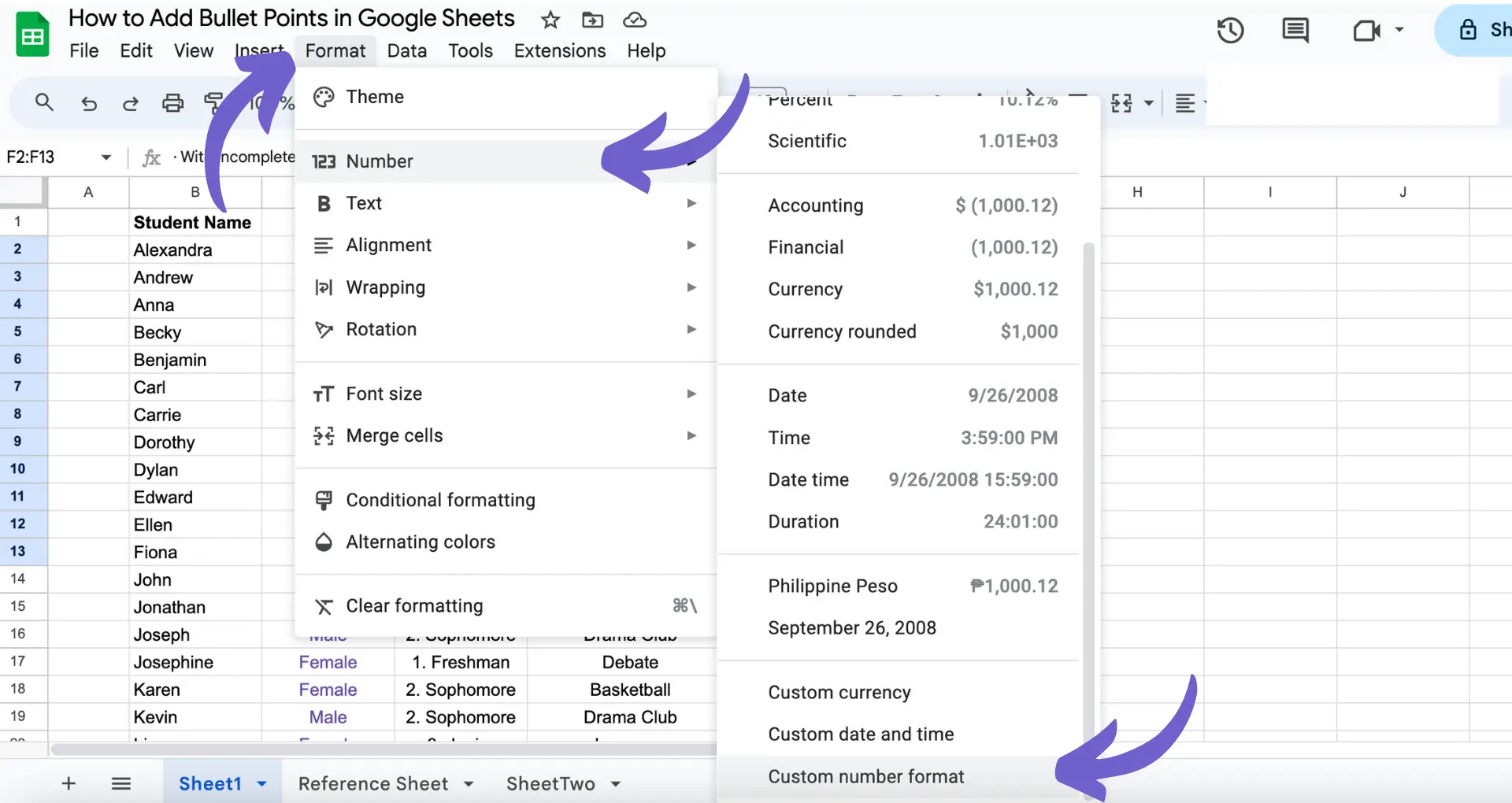This screenshot has height=803, width=1512.
Task: Select Clear formatting
Action: pos(506,605)
